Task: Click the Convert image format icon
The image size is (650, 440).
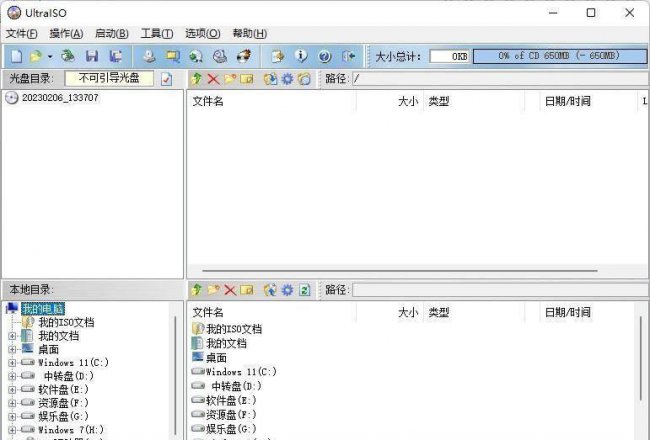Action: (173, 56)
